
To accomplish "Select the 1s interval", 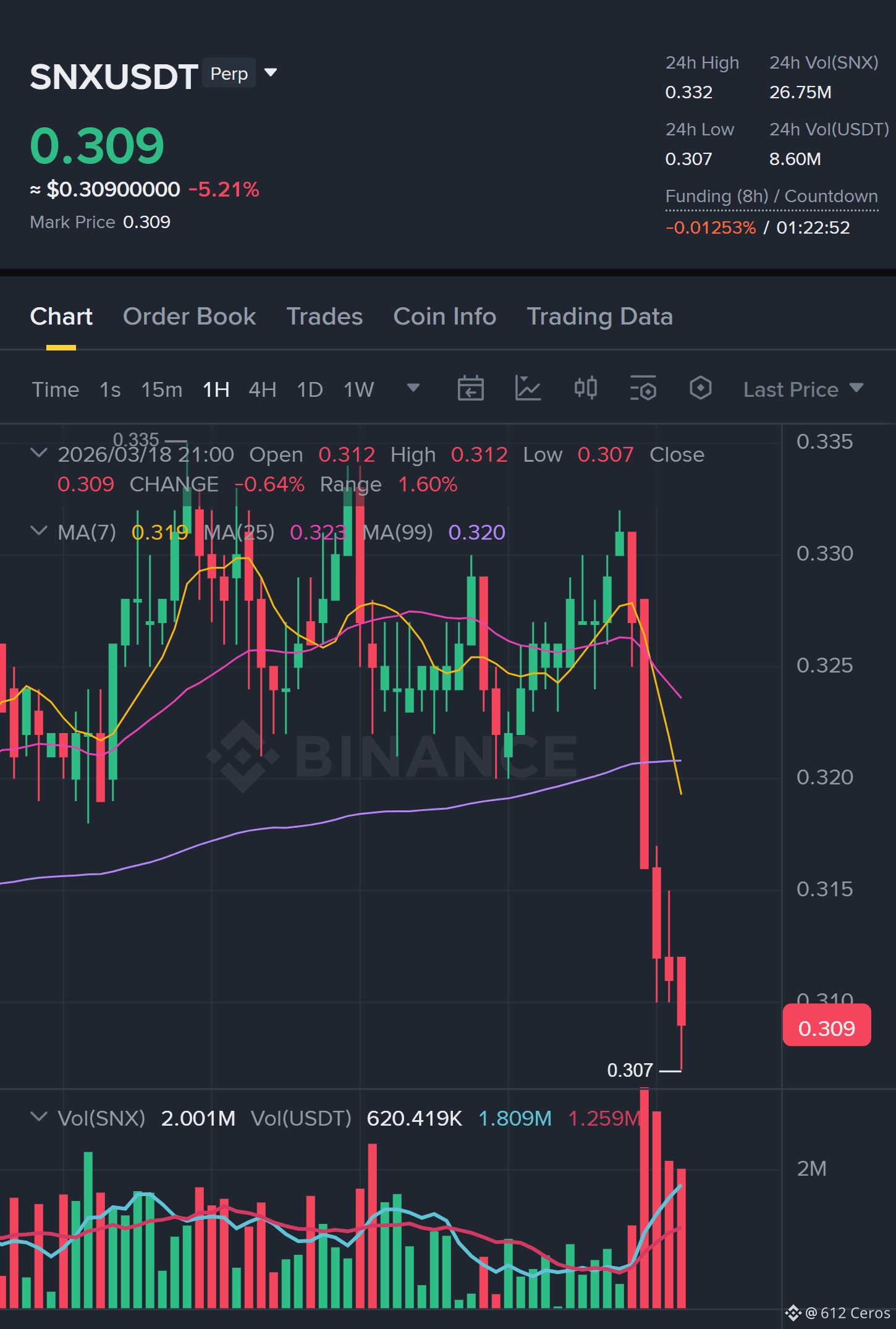I will [x=110, y=389].
